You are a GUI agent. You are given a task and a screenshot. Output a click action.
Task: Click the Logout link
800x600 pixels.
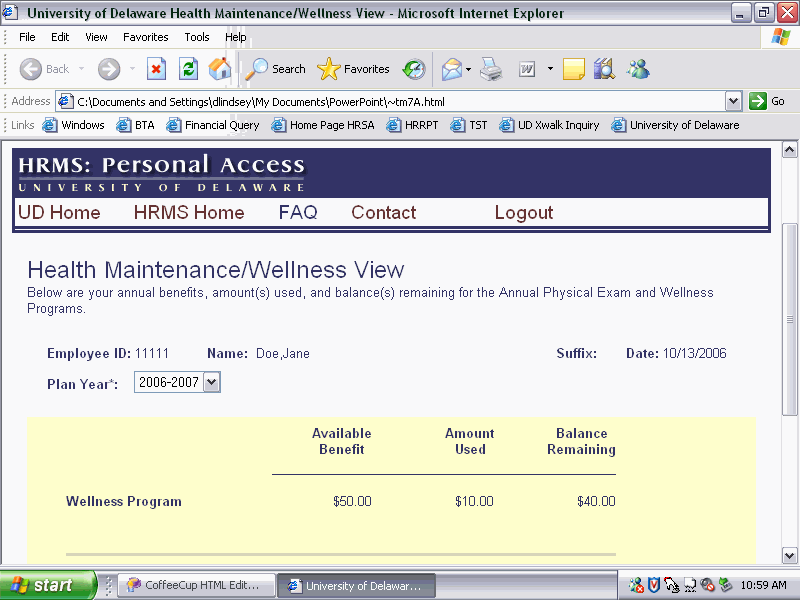pos(523,212)
